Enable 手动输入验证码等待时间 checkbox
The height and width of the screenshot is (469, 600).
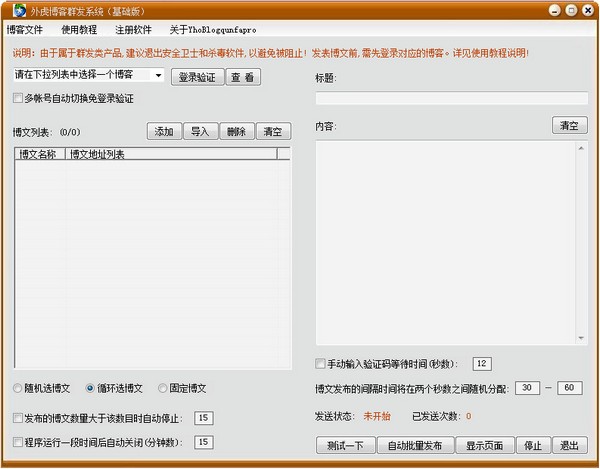[x=320, y=363]
